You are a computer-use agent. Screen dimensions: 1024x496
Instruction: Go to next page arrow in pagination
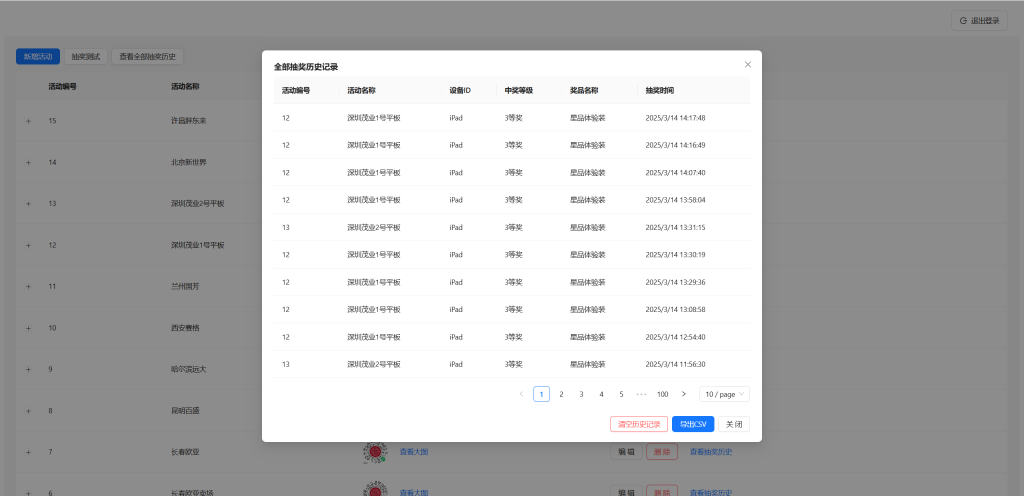click(684, 394)
